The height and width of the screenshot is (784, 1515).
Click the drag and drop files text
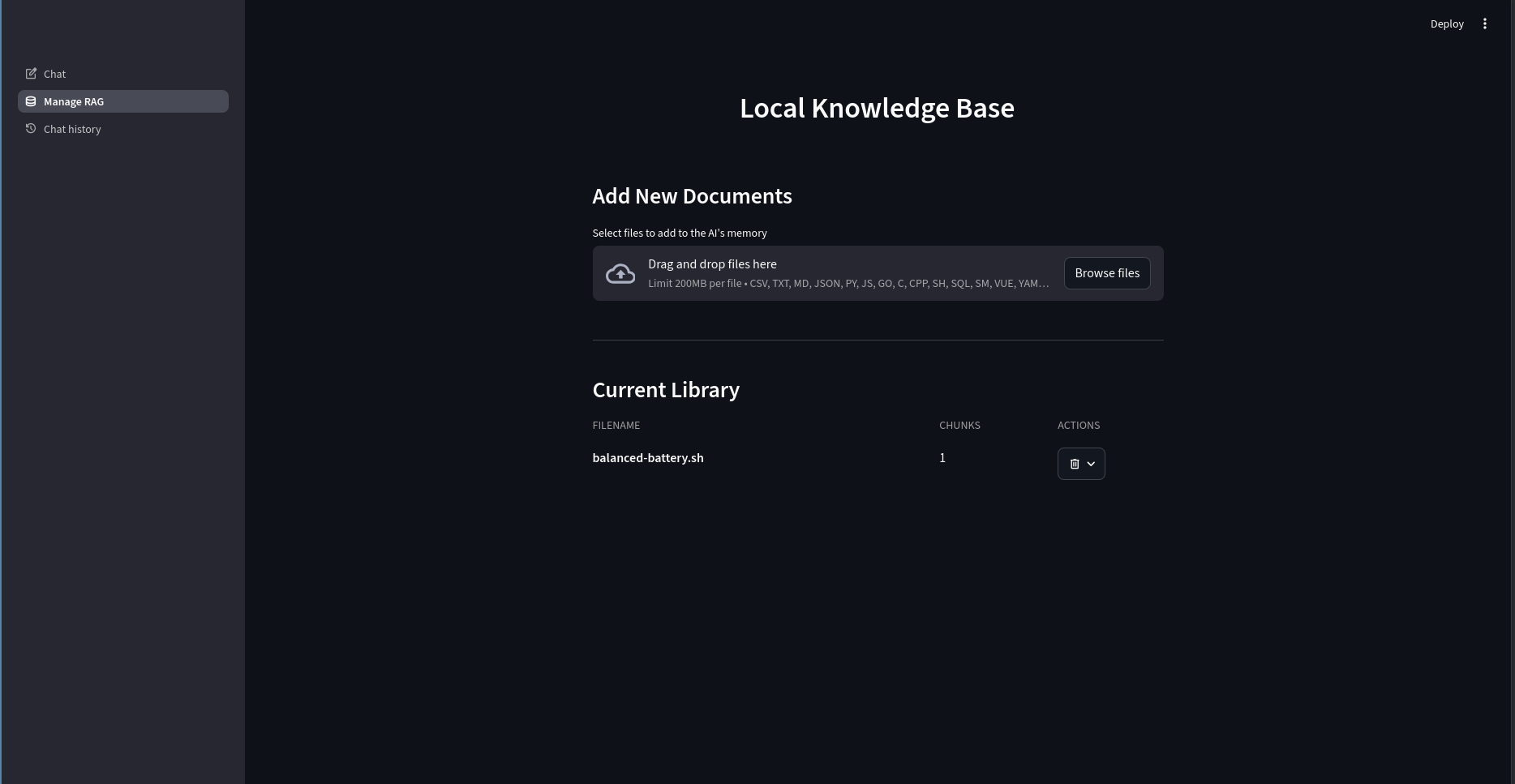point(712,264)
